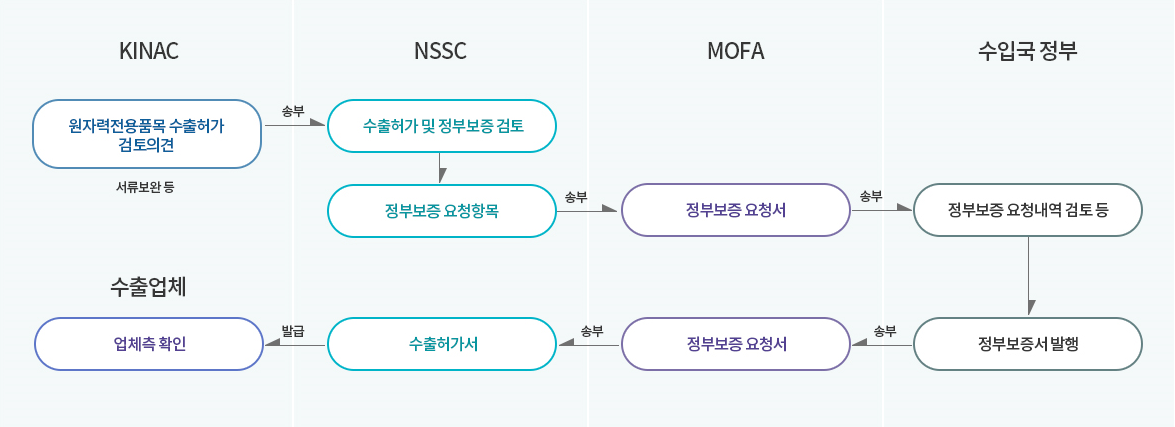Click the MOFA column heading
The width and height of the screenshot is (1175, 427).
click(x=736, y=51)
